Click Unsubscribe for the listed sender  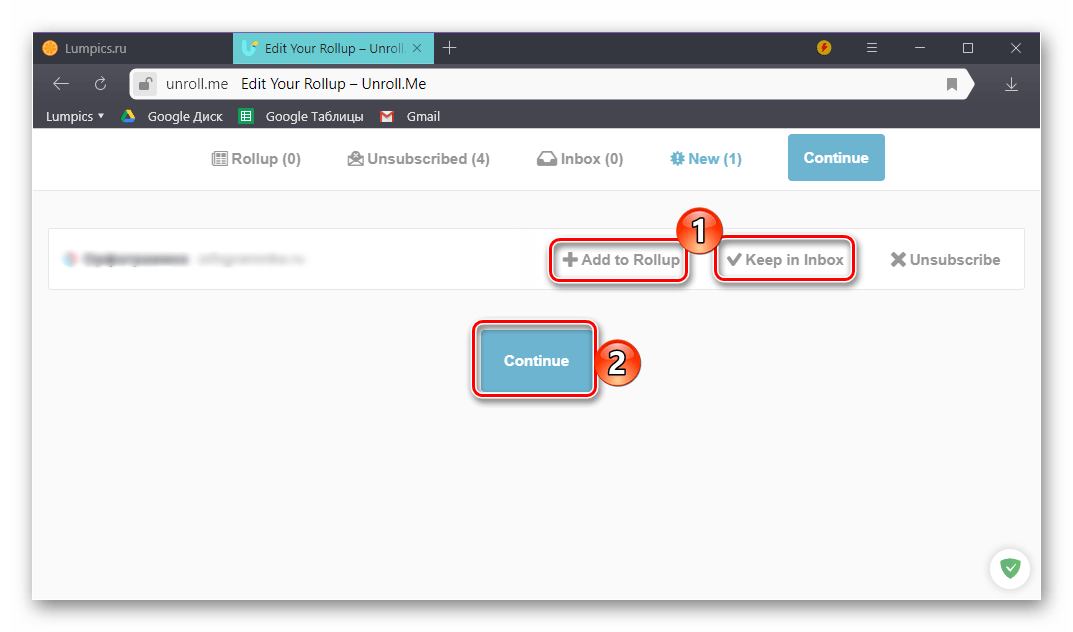pos(945,260)
